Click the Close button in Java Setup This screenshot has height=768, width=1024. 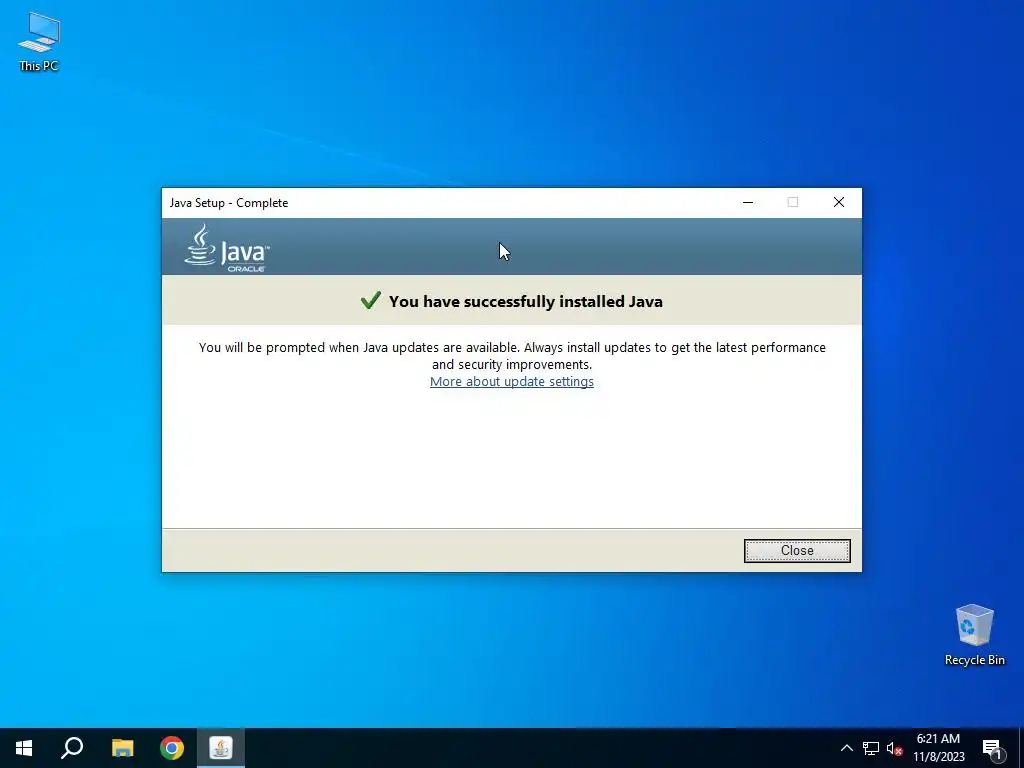[797, 551]
